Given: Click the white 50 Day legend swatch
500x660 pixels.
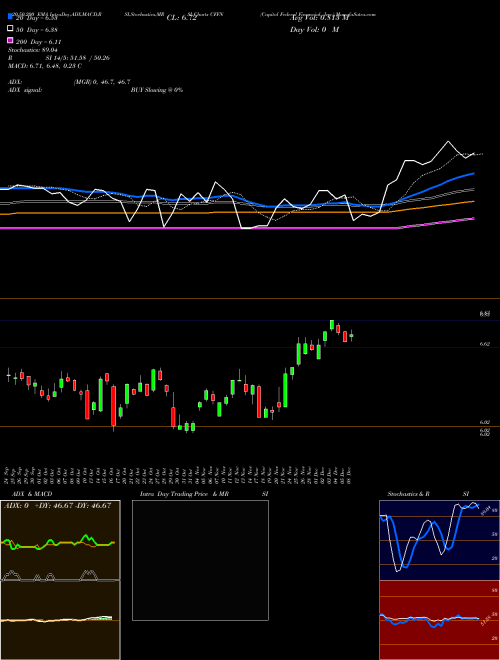Looking at the screenshot, I should (x=10, y=29).
